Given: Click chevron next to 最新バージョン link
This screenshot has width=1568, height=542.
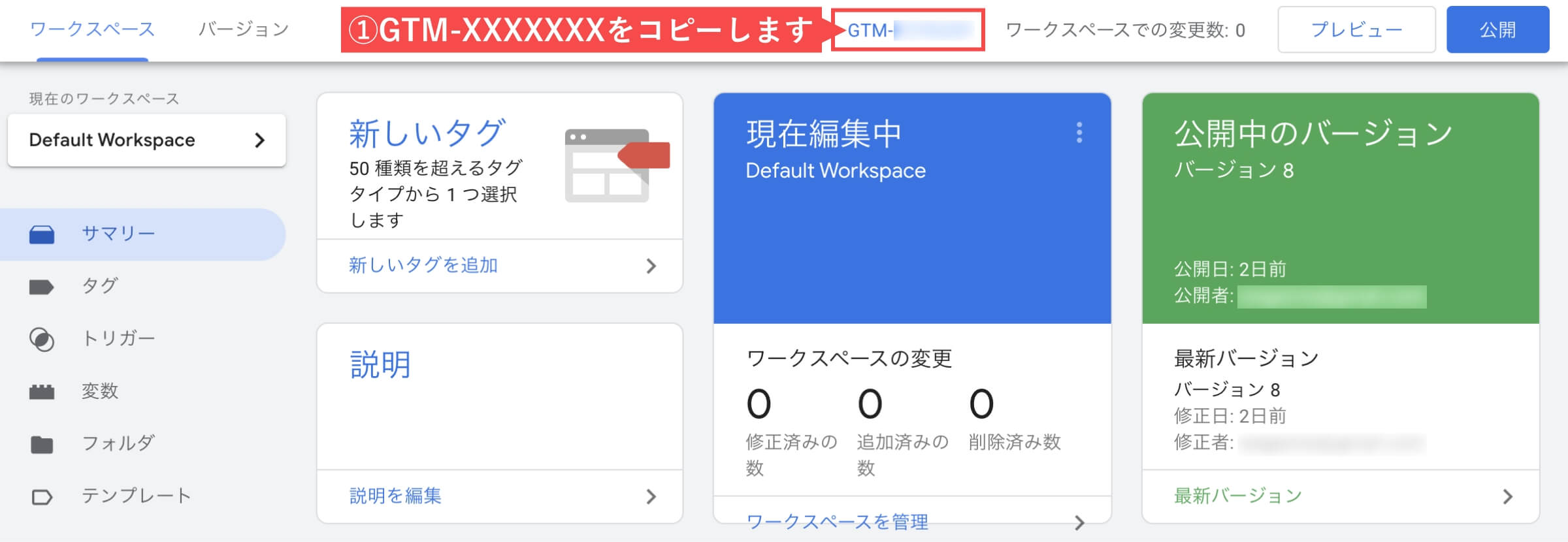Looking at the screenshot, I should point(1508,497).
